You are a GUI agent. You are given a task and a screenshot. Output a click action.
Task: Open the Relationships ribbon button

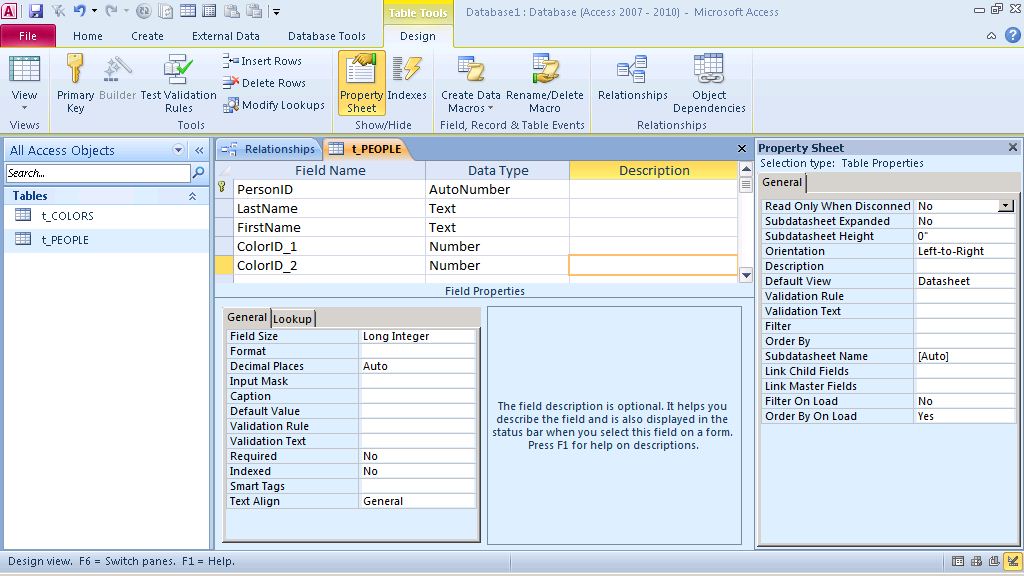point(632,78)
